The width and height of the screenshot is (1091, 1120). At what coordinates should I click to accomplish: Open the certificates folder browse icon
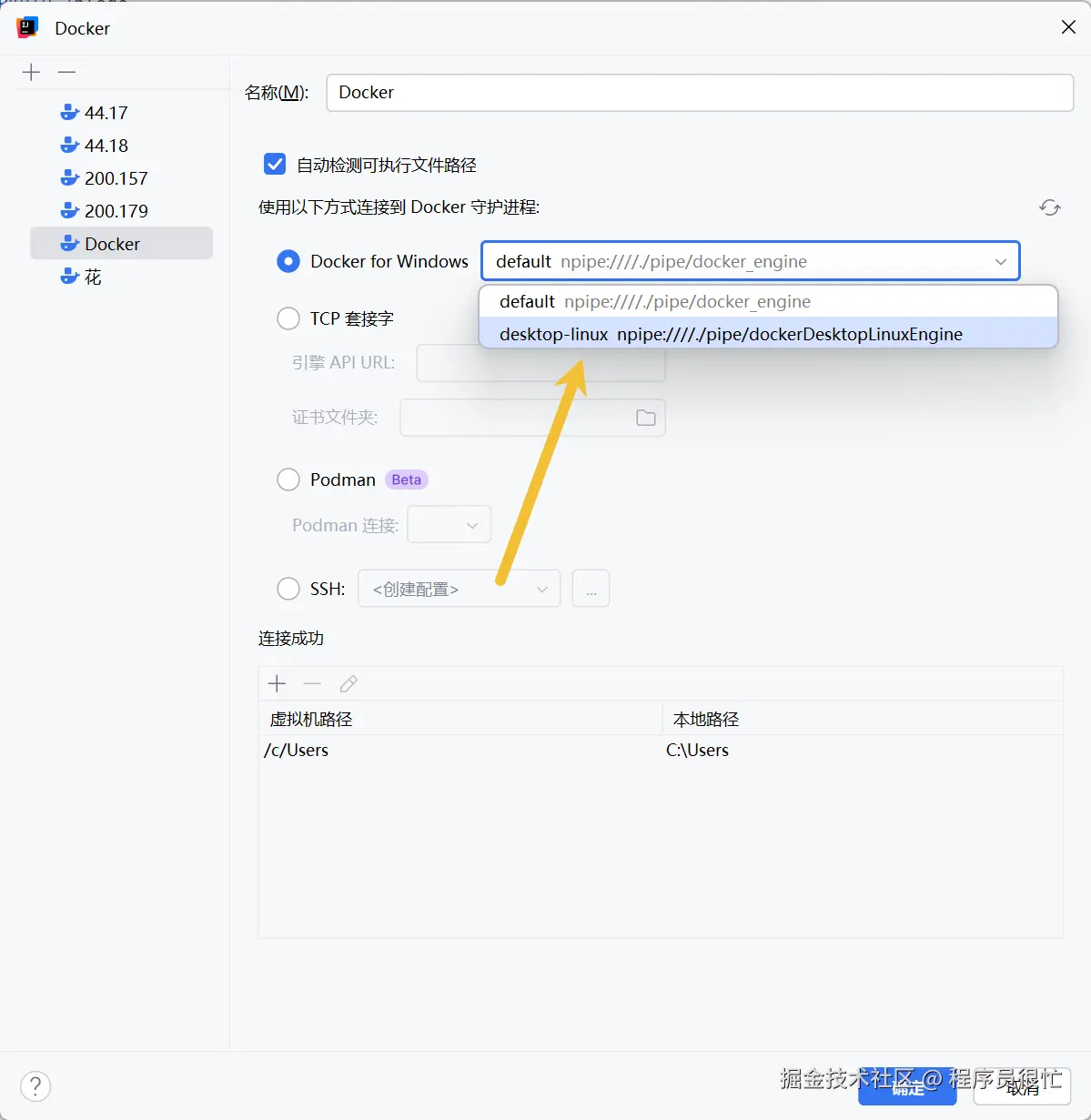[x=646, y=418]
